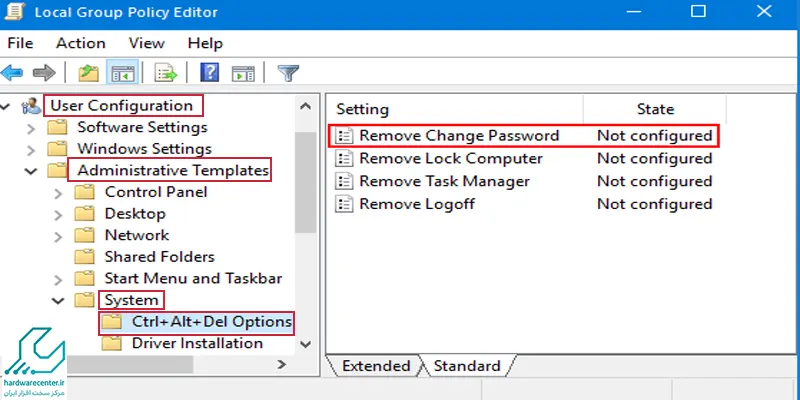Expand the Control Panel folder arrow
Image resolution: width=800 pixels, height=400 pixels.
pyautogui.click(x=58, y=193)
